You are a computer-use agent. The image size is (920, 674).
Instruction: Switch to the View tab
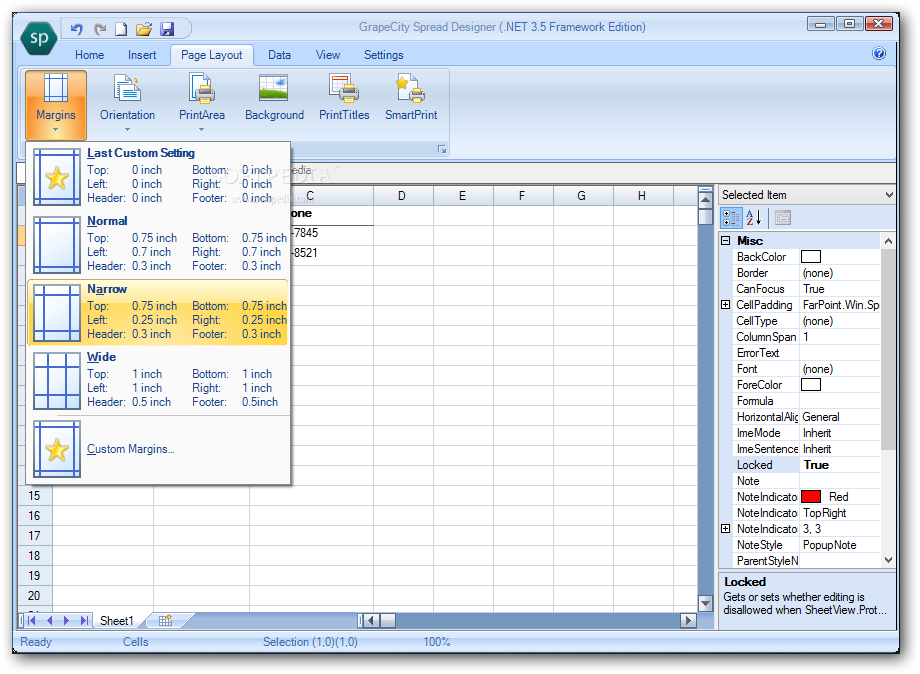(x=327, y=55)
